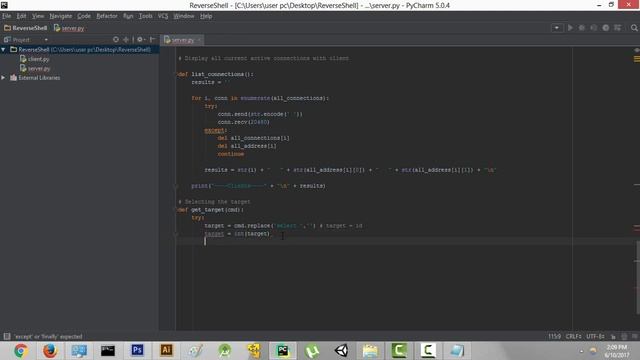Open Chrome from the taskbar
Image resolution: width=640 pixels, height=360 pixels.
click(21, 351)
